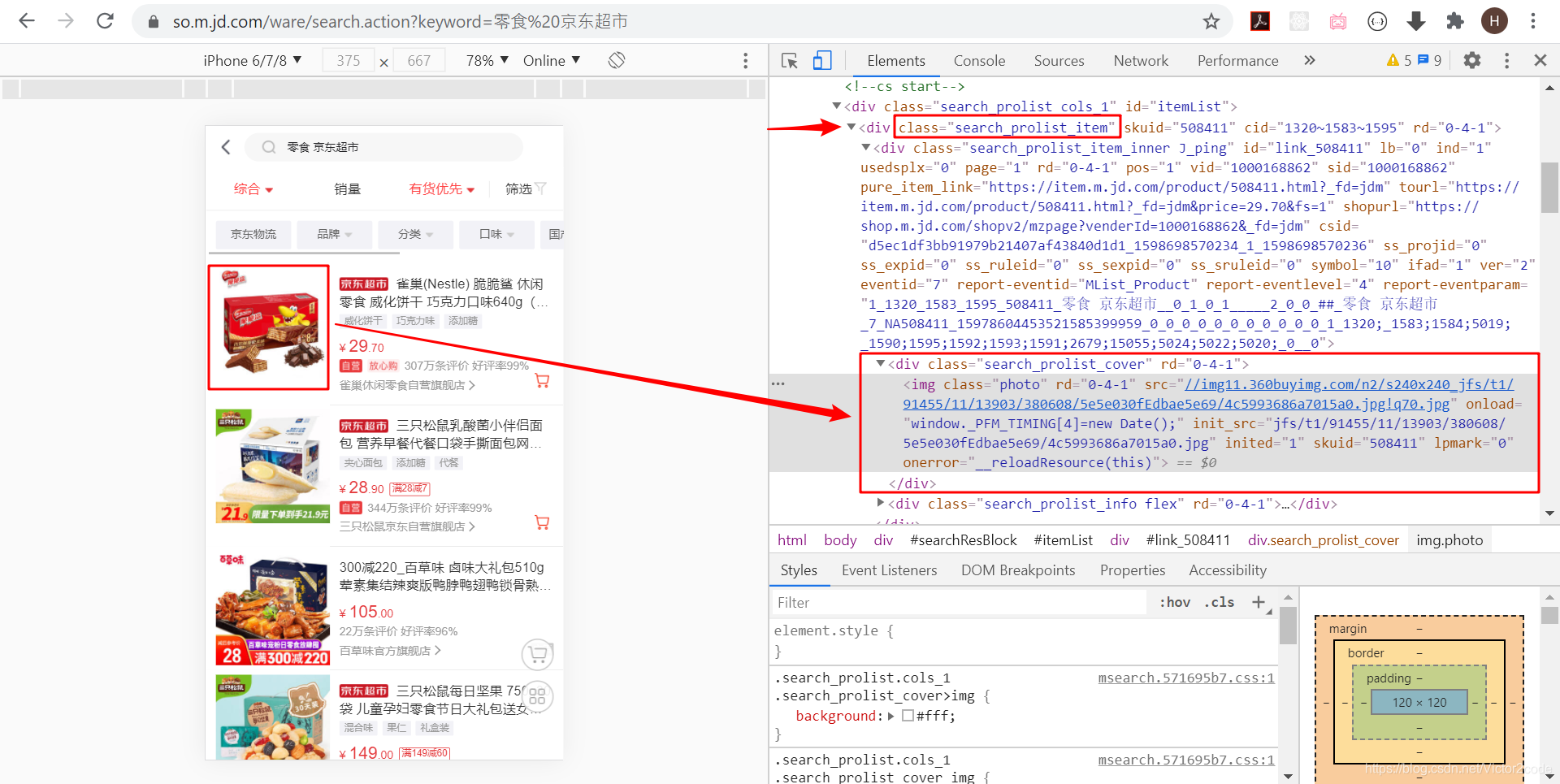Open Chrome three-dot menu
This screenshot has height=784, width=1560.
tap(1533, 21)
